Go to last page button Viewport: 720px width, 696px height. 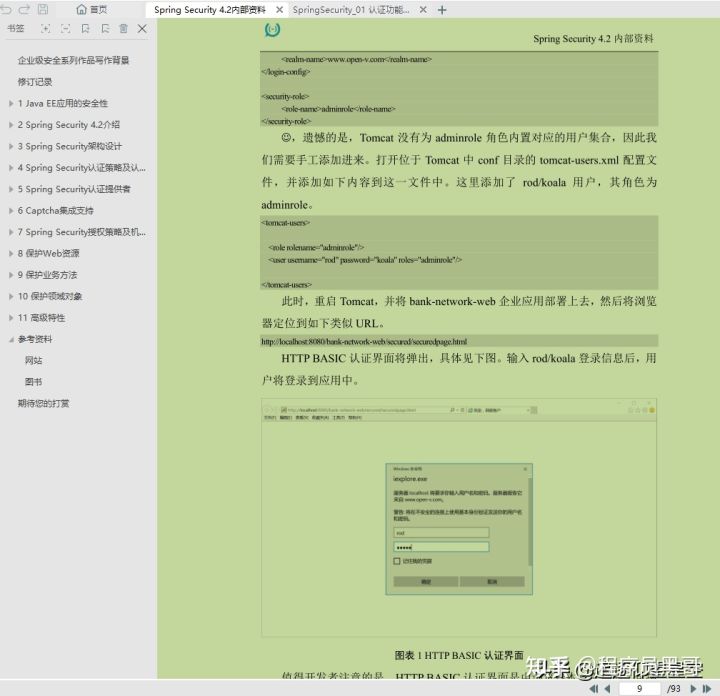pyautogui.click(x=707, y=689)
